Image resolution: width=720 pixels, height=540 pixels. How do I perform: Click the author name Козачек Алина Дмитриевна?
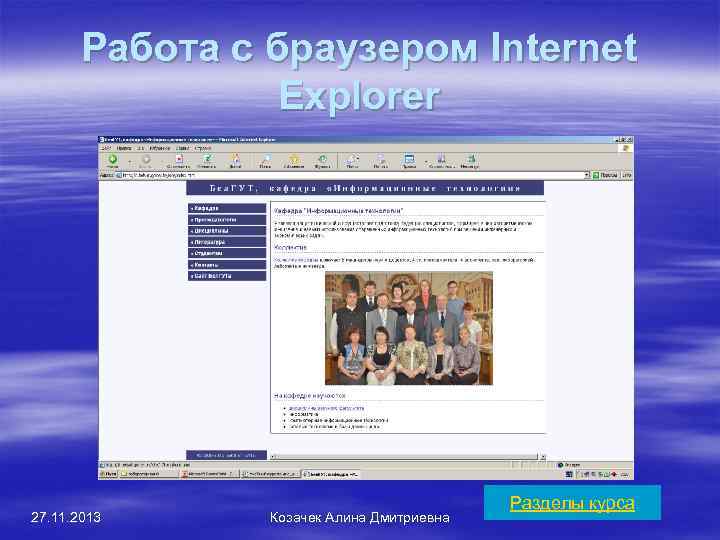pyautogui.click(x=360, y=518)
